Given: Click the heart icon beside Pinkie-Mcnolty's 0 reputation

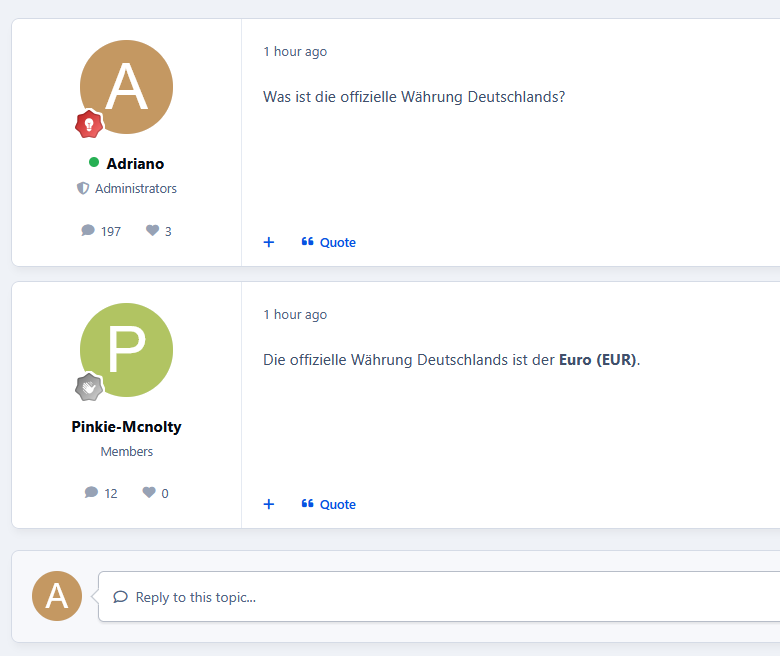Looking at the screenshot, I should pos(149,493).
